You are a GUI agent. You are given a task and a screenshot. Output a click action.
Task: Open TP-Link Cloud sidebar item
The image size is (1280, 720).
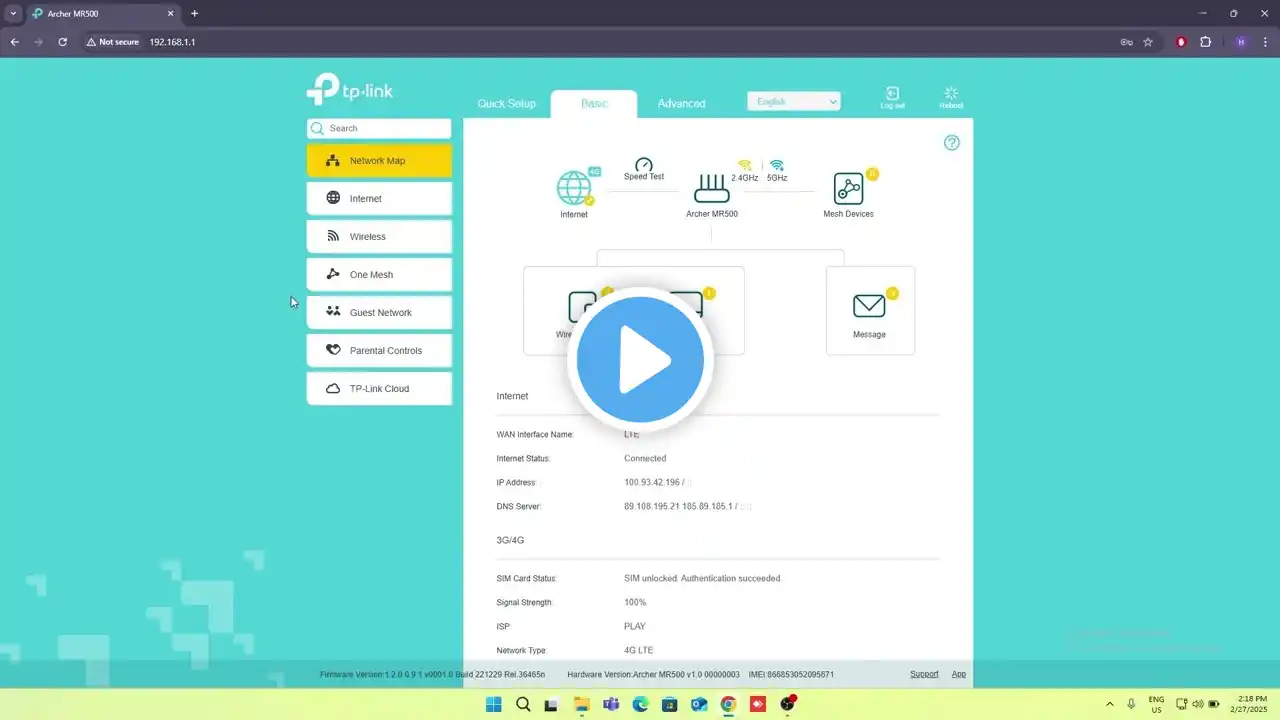pyautogui.click(x=379, y=389)
